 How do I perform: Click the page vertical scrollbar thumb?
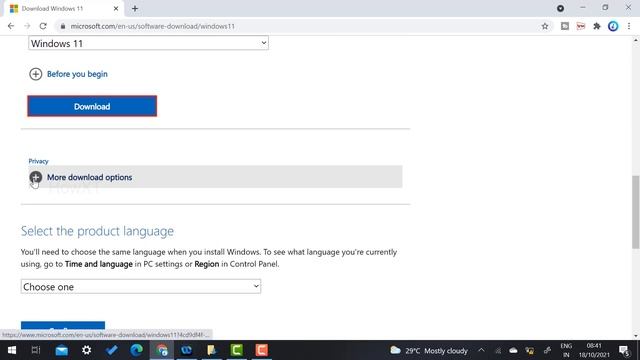636,212
